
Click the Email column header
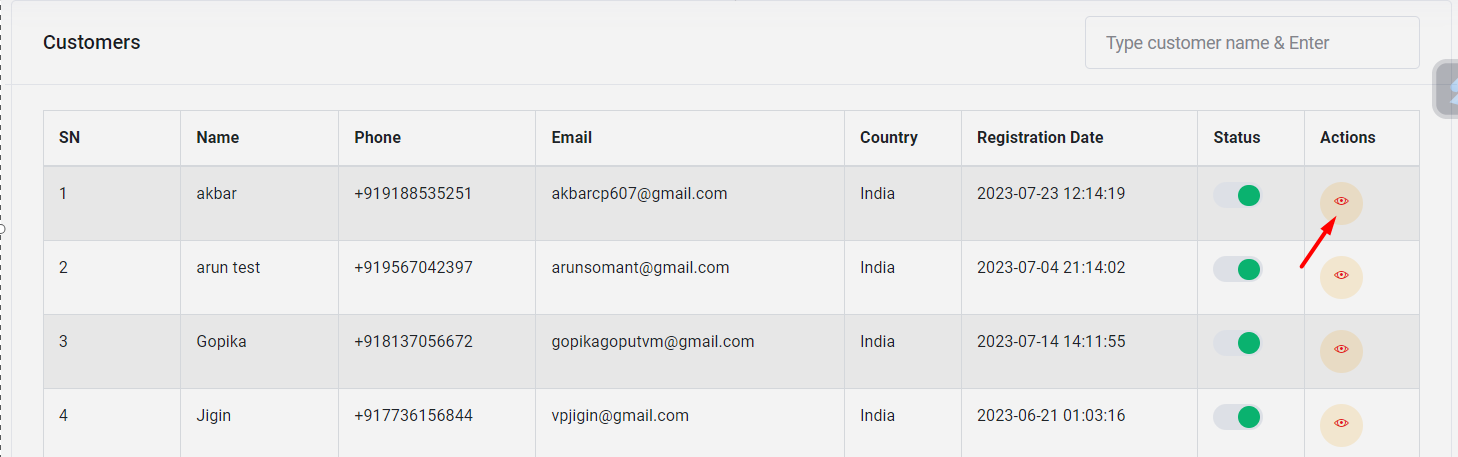[572, 138]
